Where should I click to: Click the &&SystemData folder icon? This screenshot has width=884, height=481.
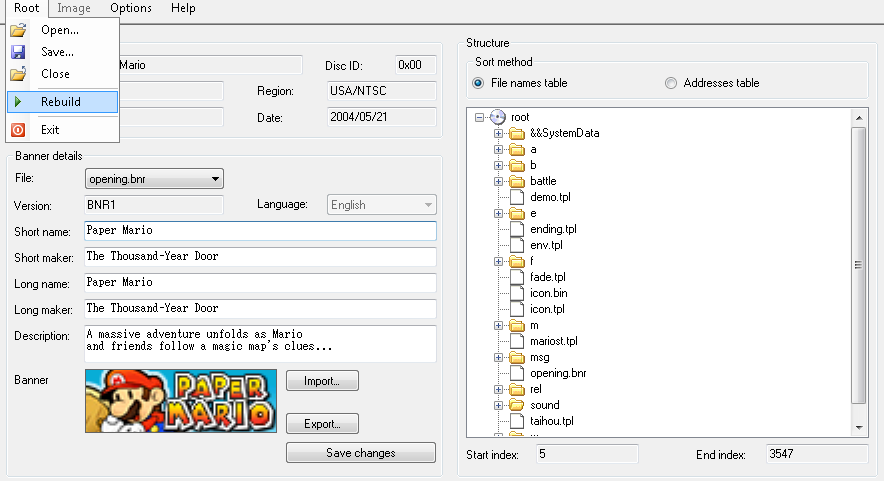(517, 134)
